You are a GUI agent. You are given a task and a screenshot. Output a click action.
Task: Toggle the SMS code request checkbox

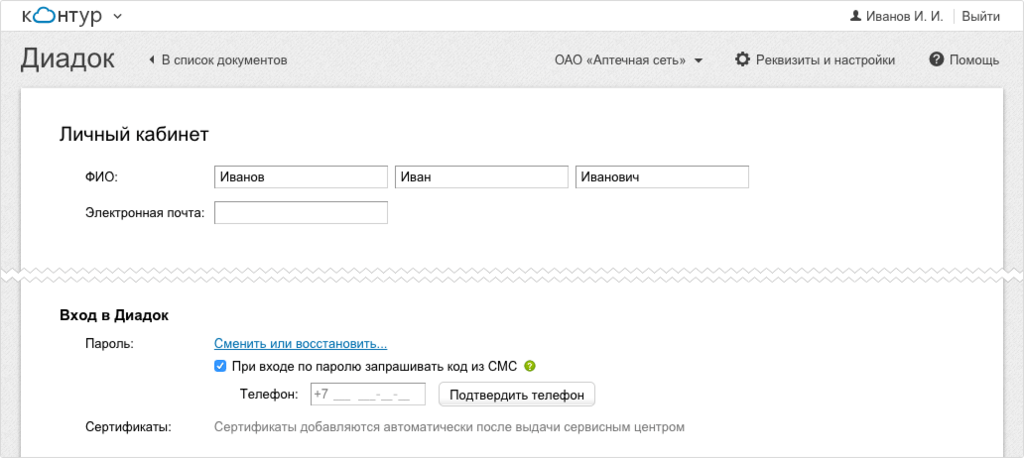(x=221, y=366)
